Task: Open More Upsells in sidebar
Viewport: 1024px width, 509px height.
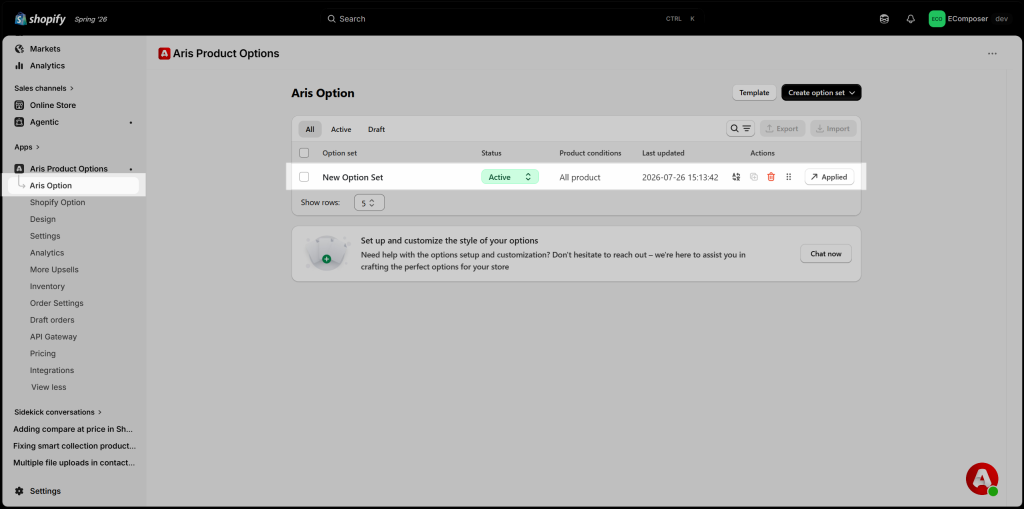Action: 54,270
